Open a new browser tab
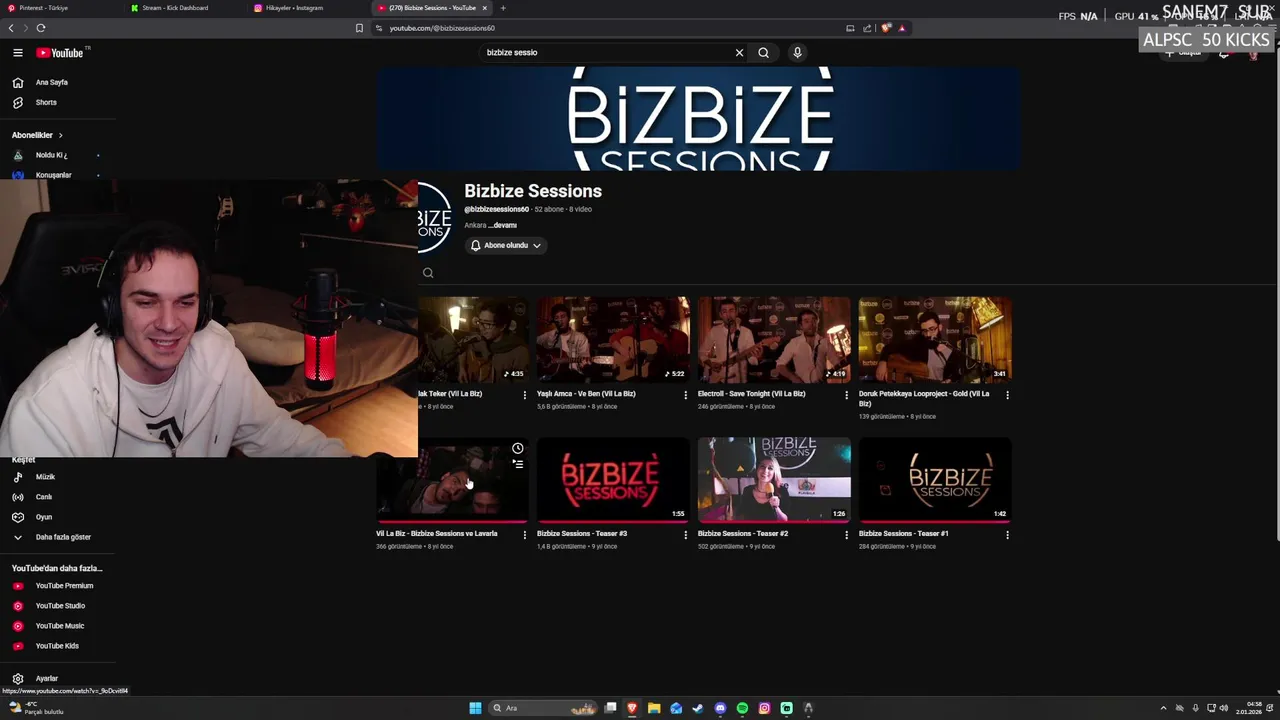Screen dimensions: 1280x720 click(x=503, y=8)
